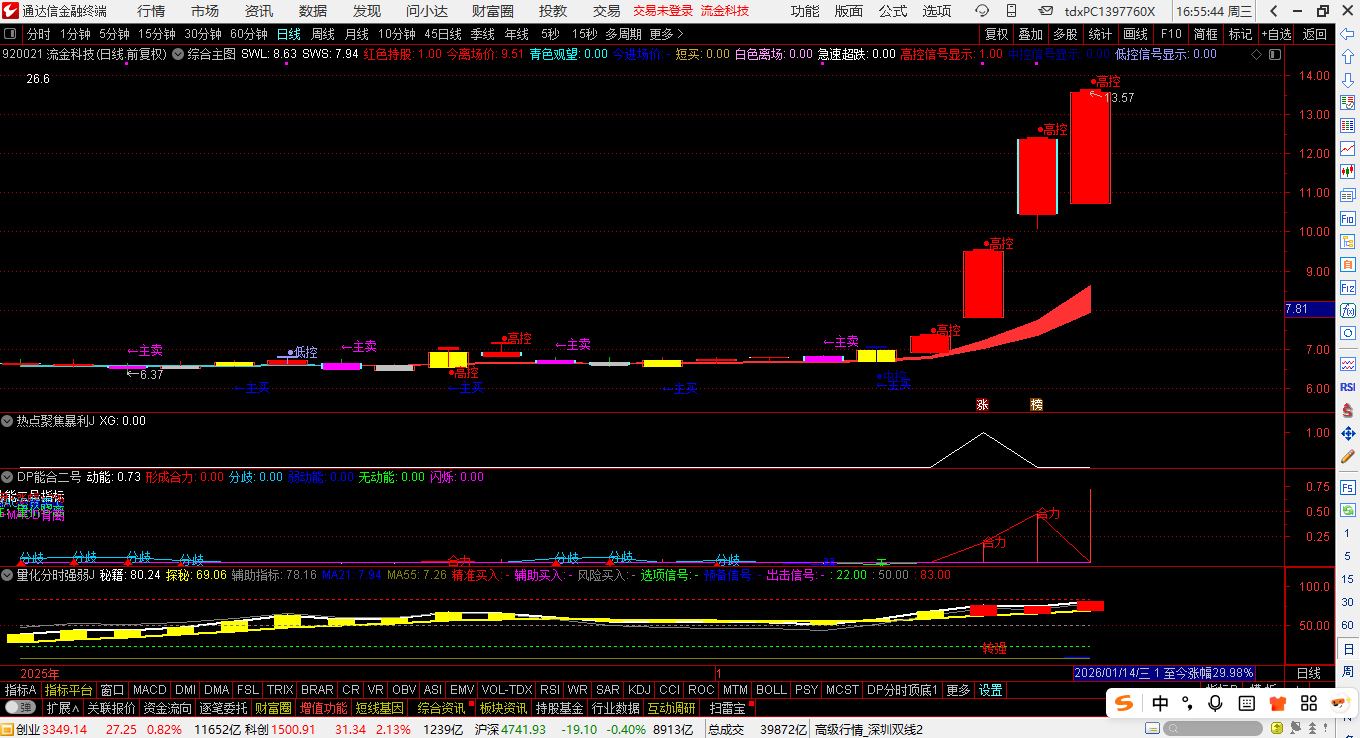Screen dimensions: 1360x738
Task: Select the KDJ indicator tab
Action: tap(639, 690)
